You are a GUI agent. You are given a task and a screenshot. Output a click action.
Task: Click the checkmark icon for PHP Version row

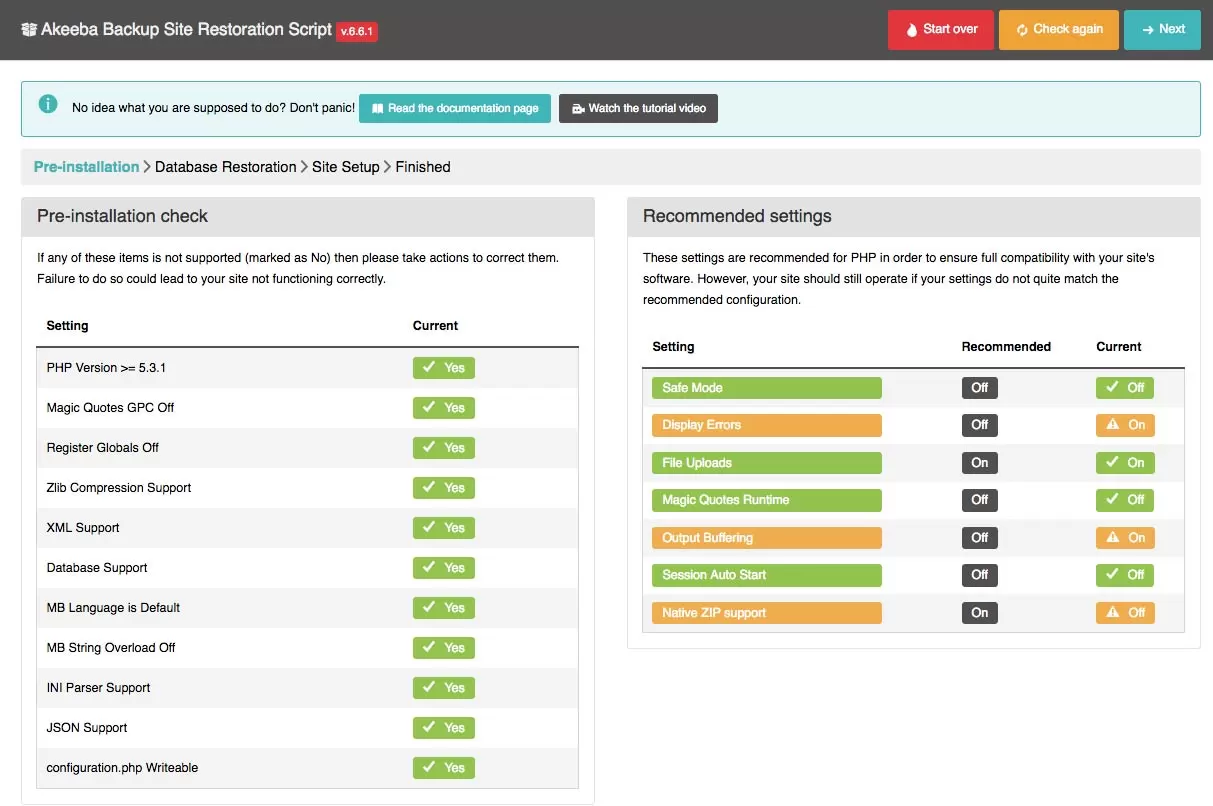coord(428,368)
